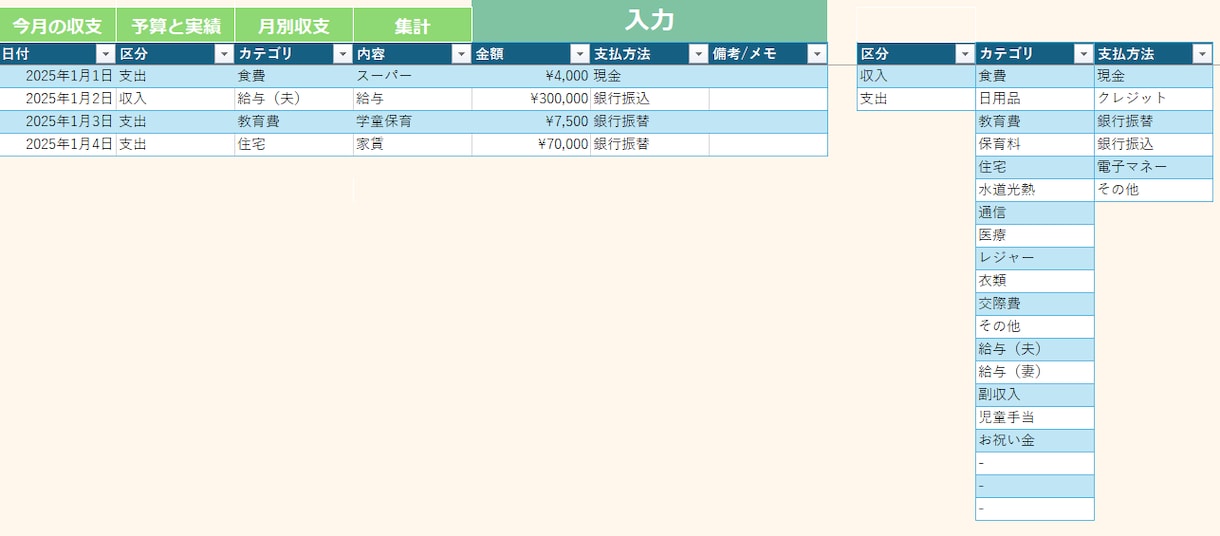The image size is (1220, 536).
Task: Open the 備考/メモ column filter dropdown
Action: coord(817,54)
